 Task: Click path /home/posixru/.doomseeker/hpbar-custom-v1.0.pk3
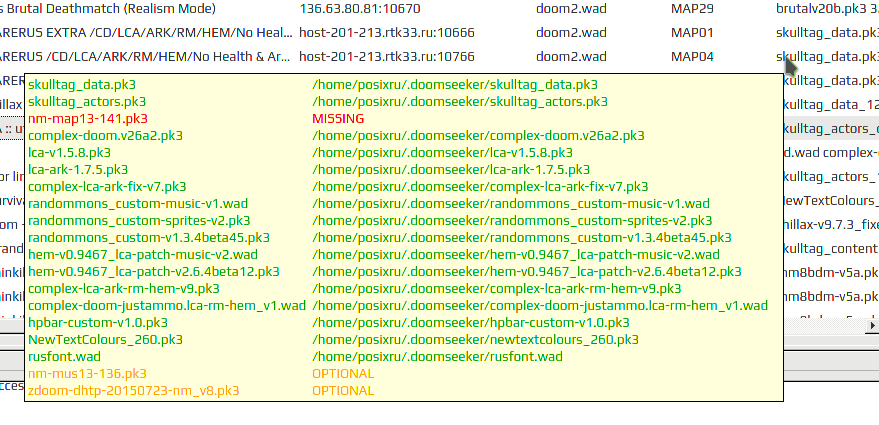[471, 322]
